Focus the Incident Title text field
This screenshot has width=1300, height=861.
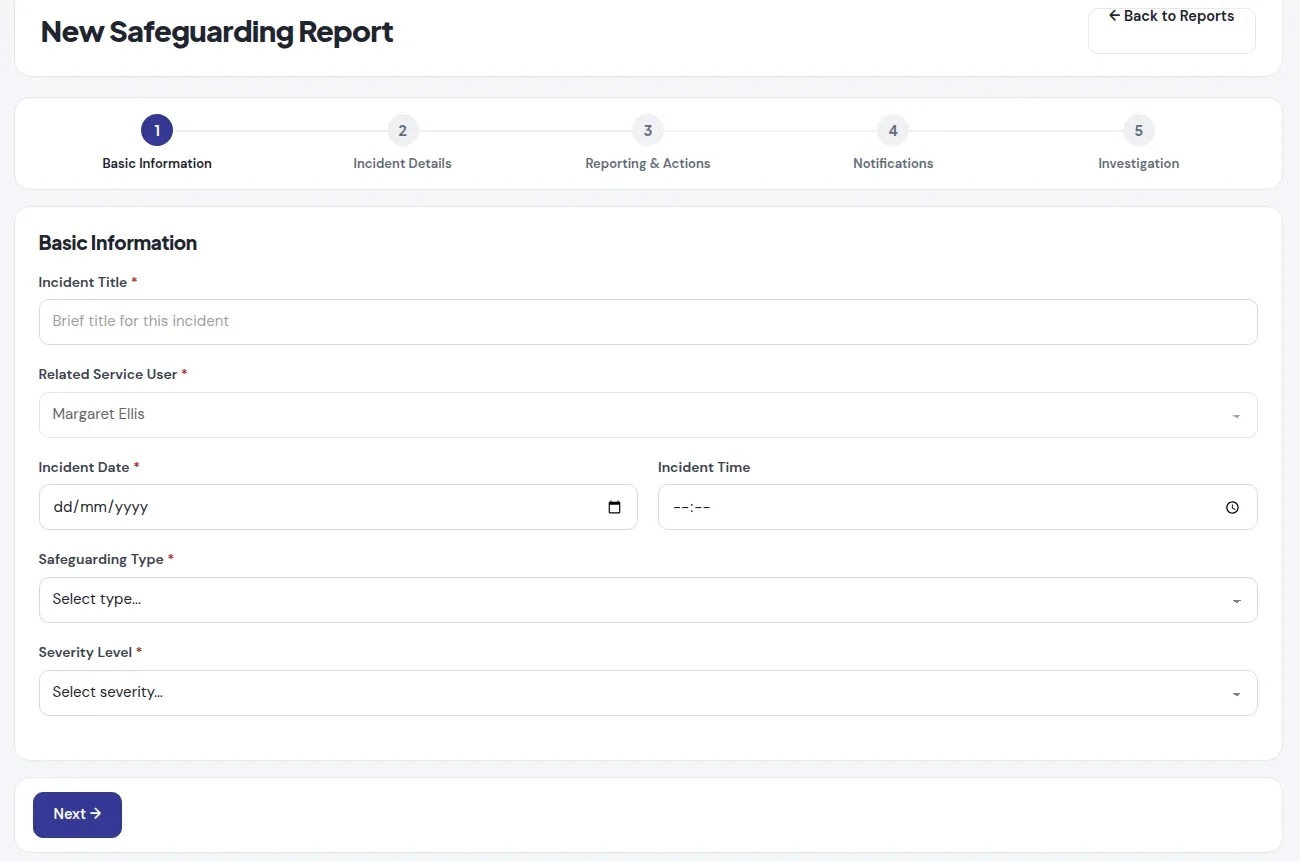pyautogui.click(x=648, y=322)
